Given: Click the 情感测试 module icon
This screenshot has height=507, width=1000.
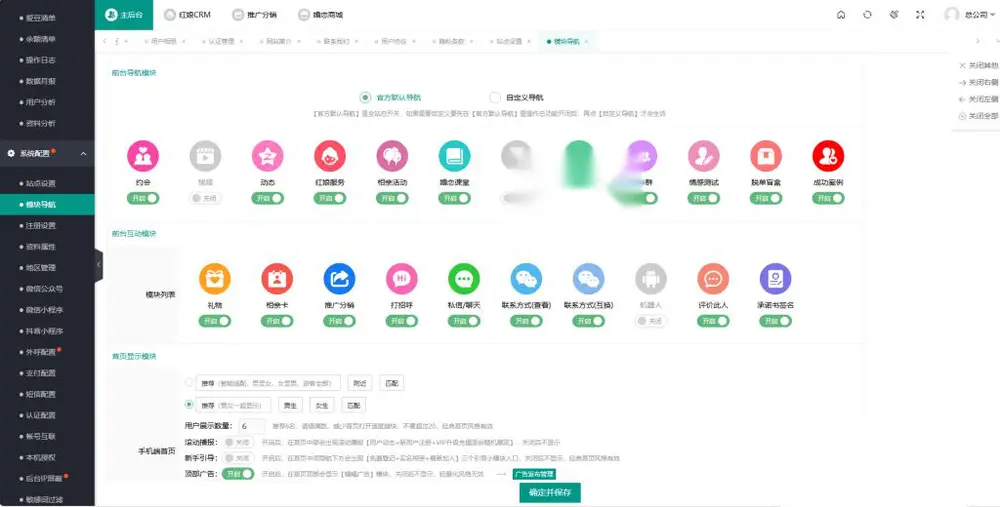Looking at the screenshot, I should 704,156.
